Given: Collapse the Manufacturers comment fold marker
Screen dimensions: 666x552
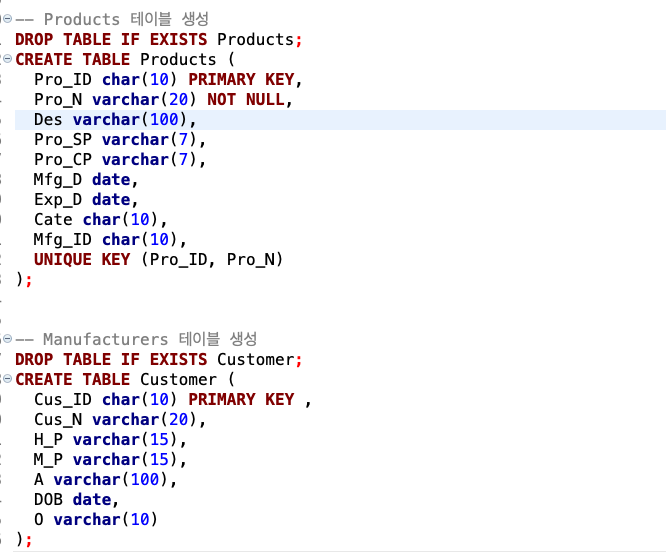Looking at the screenshot, I should [x=7, y=339].
